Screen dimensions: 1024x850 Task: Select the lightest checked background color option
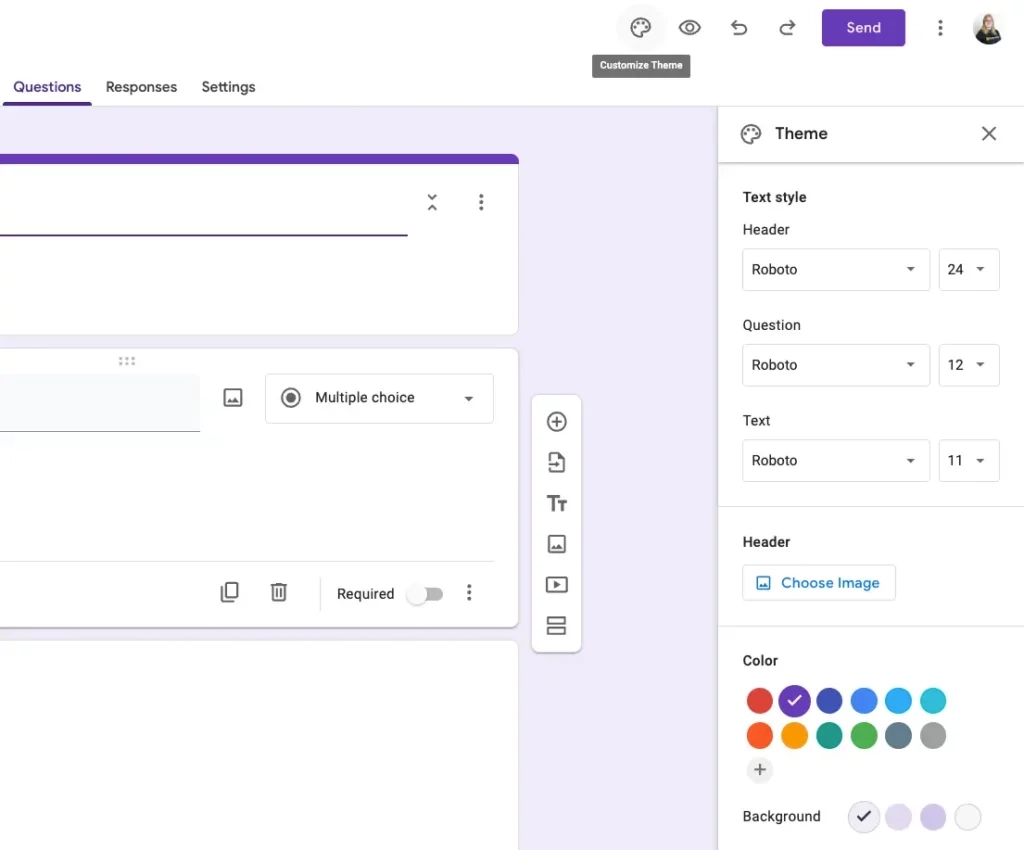pyautogui.click(x=863, y=817)
